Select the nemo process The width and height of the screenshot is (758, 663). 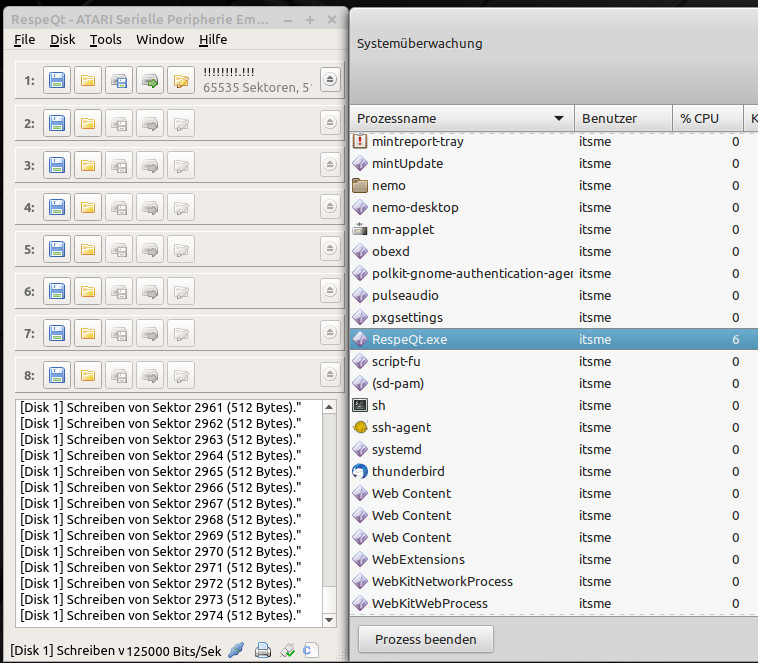(554, 186)
